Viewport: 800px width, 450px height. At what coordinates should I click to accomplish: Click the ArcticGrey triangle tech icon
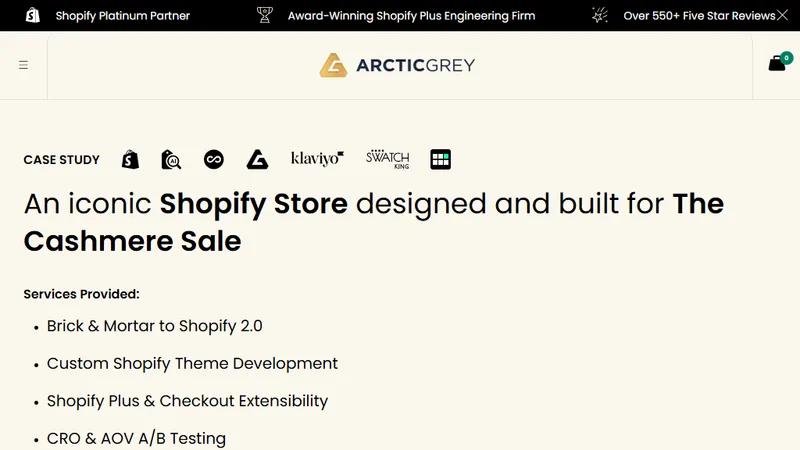click(257, 159)
